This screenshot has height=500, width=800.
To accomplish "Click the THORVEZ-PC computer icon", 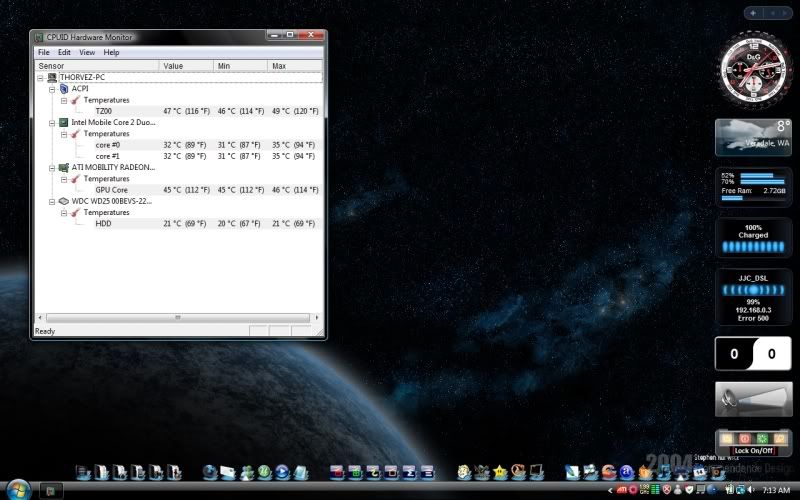I will 52,78.
